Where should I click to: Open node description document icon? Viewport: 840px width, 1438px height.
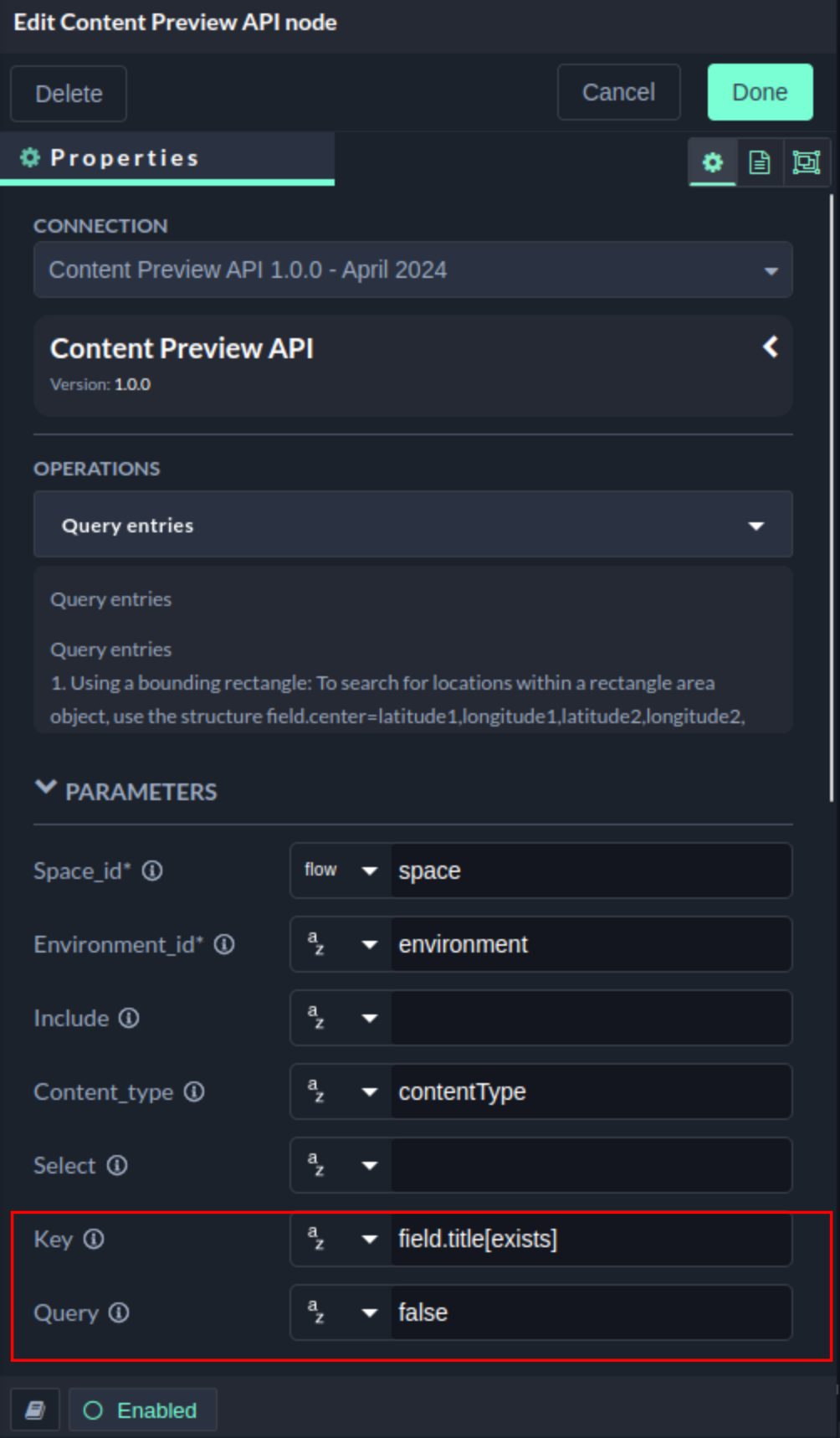click(x=759, y=162)
